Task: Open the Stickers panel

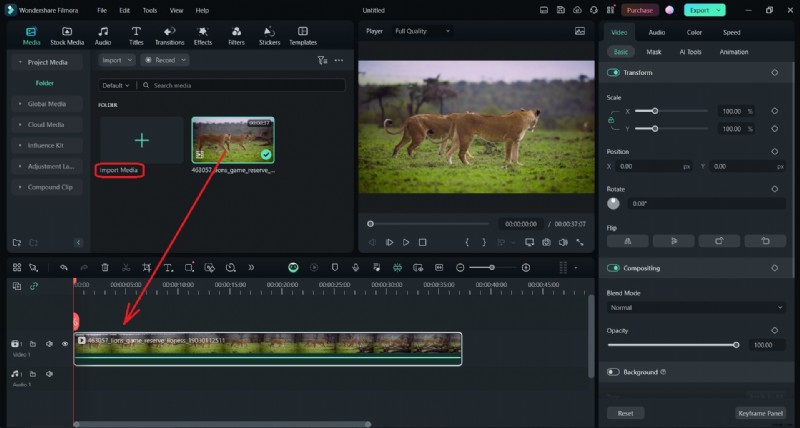Action: (269, 36)
